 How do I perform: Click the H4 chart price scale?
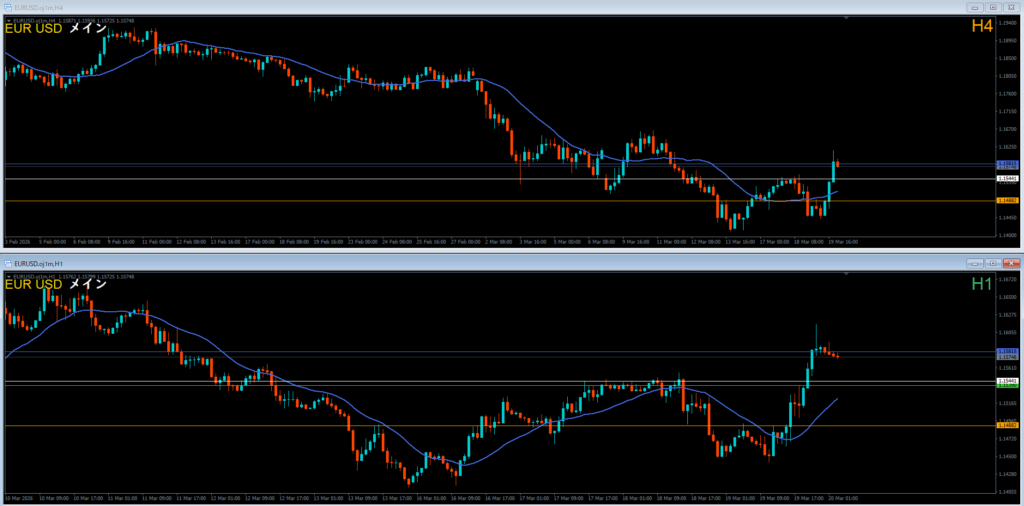[x=1008, y=110]
